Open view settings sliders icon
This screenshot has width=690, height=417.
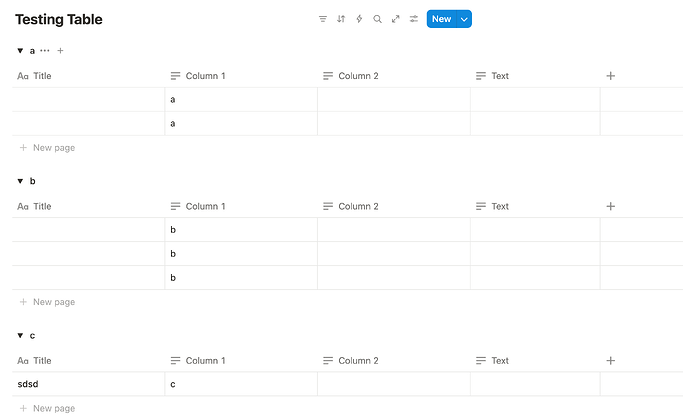click(x=414, y=19)
